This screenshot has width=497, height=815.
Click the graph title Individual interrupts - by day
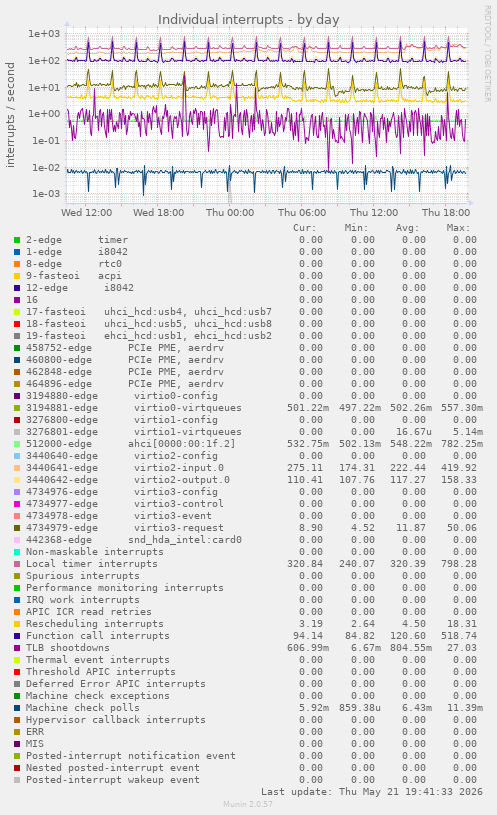pyautogui.click(x=248, y=20)
